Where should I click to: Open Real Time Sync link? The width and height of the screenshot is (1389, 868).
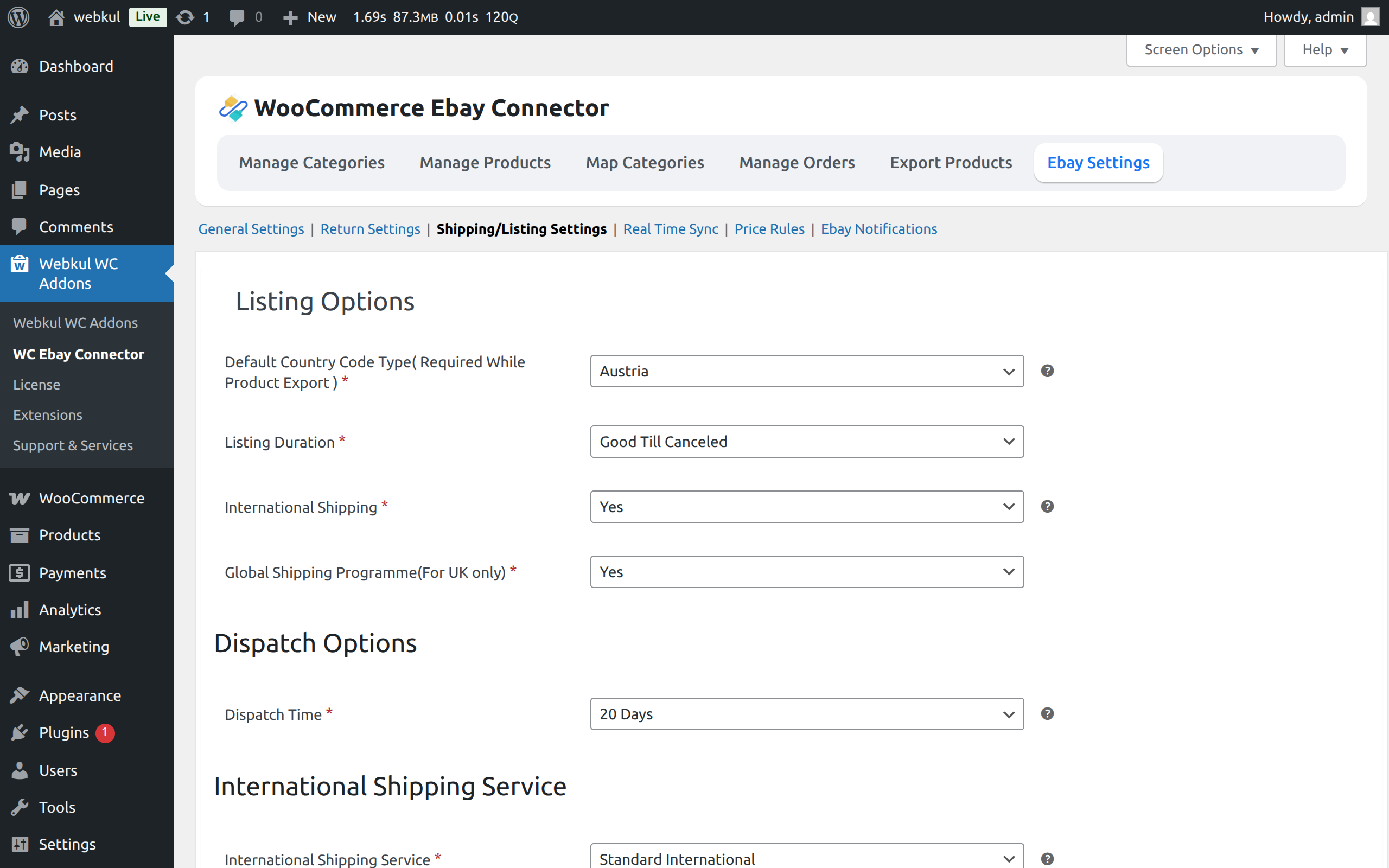tap(671, 229)
